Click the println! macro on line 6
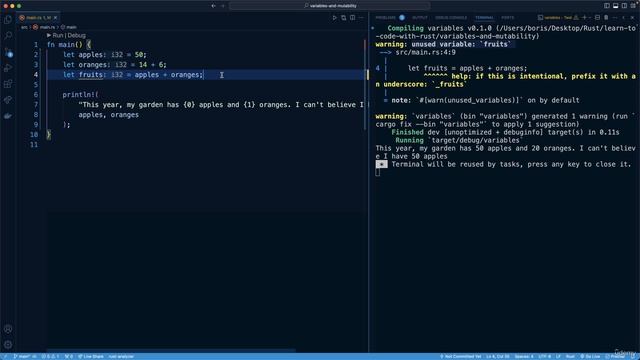The height and width of the screenshot is (360, 640). (78, 95)
